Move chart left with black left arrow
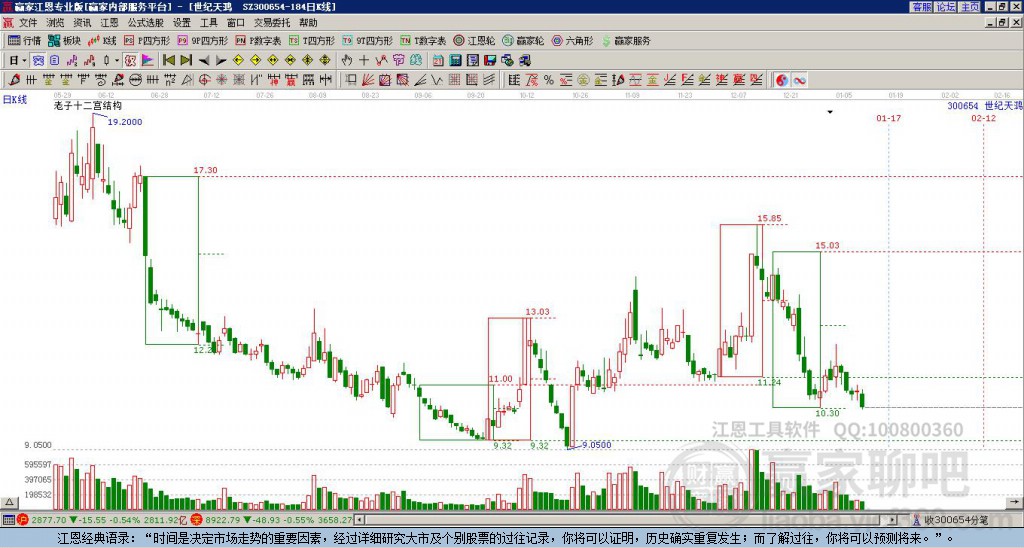The width and height of the screenshot is (1024, 548). 204,61
